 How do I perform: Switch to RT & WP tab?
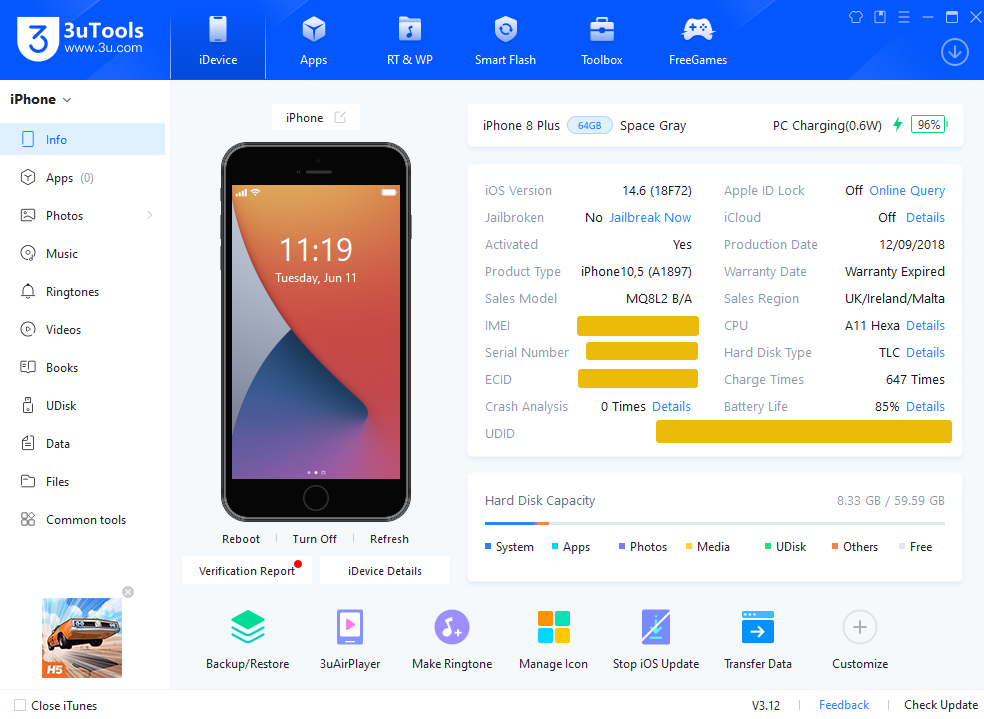409,40
